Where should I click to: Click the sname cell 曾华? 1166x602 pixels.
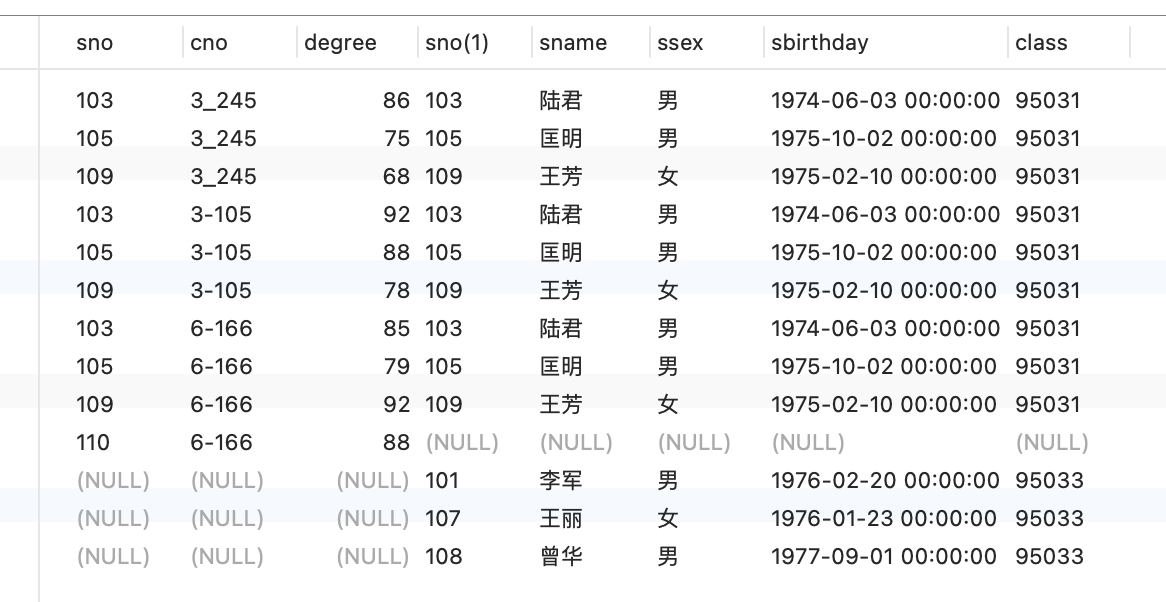pos(561,557)
